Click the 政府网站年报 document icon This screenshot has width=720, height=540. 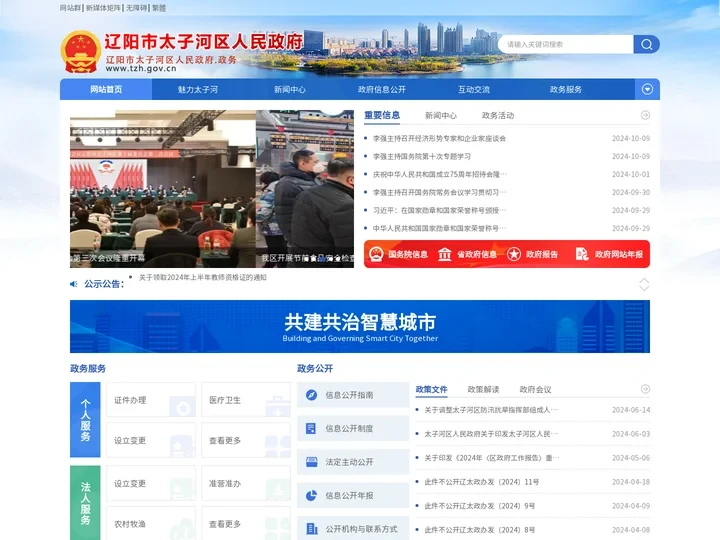point(582,254)
